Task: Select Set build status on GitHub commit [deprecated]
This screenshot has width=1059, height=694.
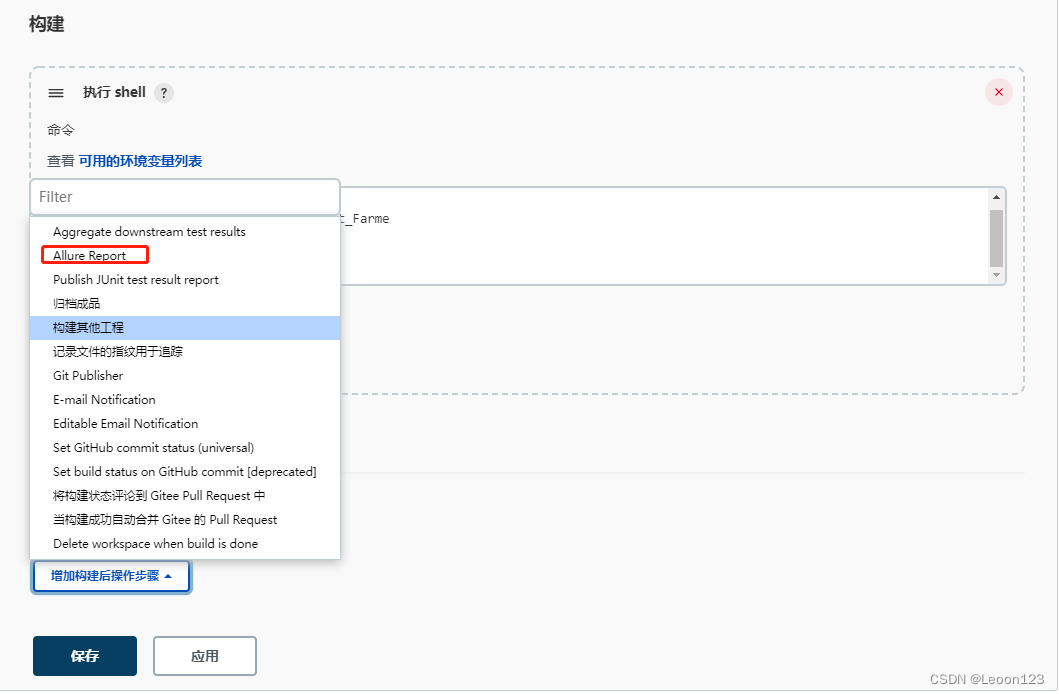Action: 184,472
